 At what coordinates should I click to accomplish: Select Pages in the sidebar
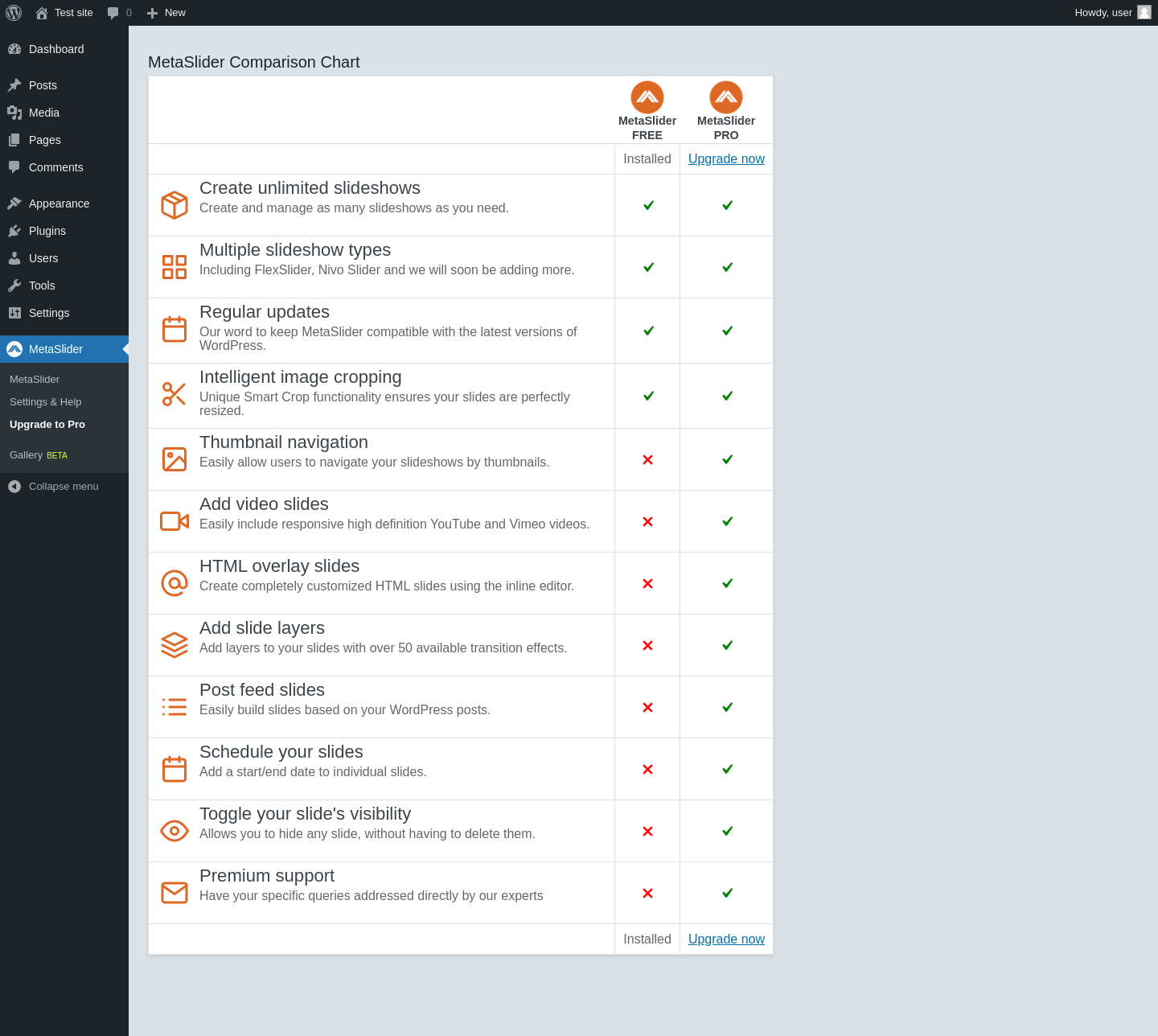pyautogui.click(x=64, y=140)
